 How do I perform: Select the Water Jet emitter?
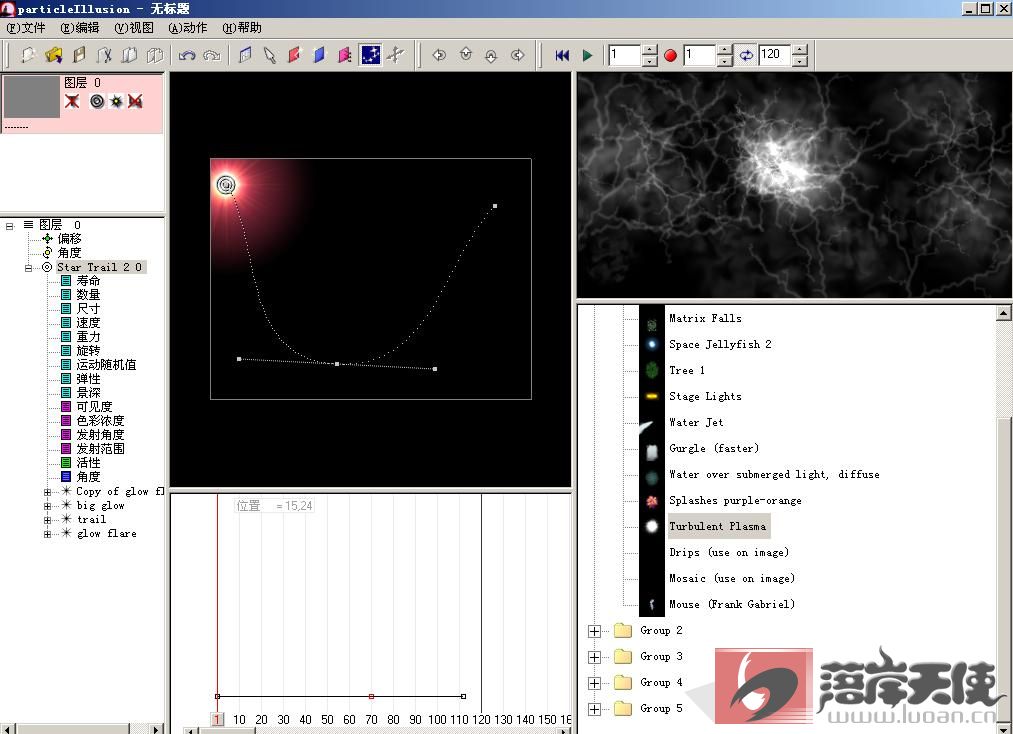(696, 422)
